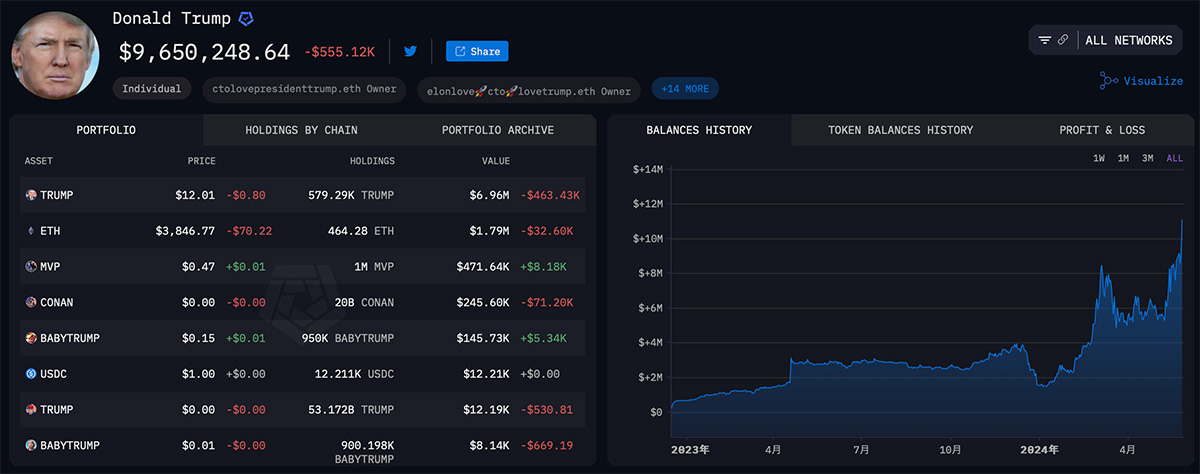Click the blue Share button
The width and height of the screenshot is (1200, 474).
pos(477,51)
